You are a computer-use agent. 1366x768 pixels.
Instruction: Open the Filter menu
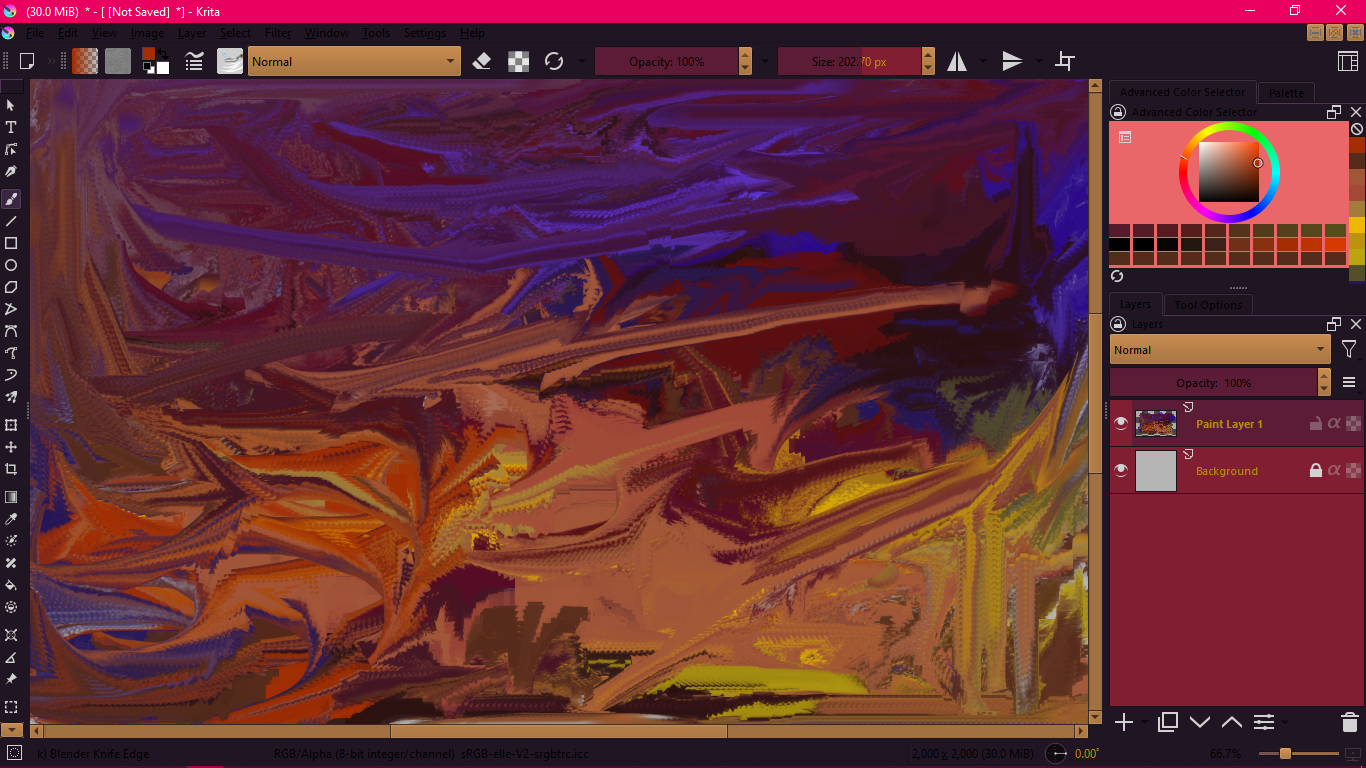pyautogui.click(x=277, y=32)
